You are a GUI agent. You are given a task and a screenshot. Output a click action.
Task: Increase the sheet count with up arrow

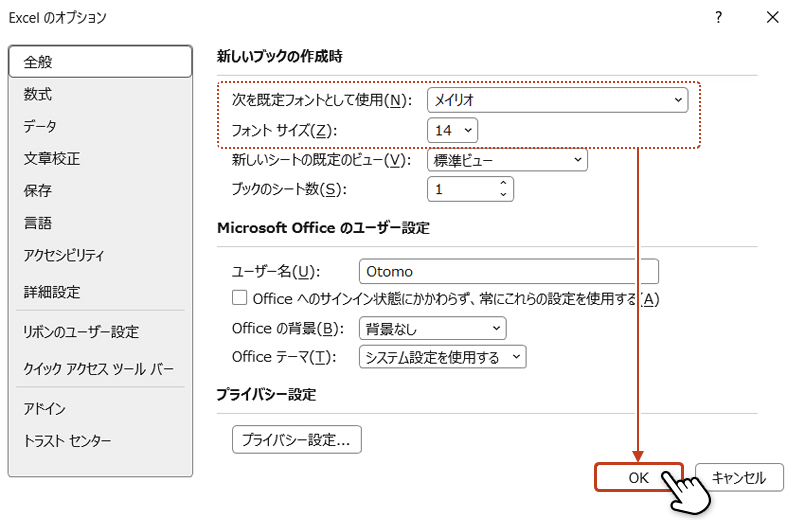pyautogui.click(x=503, y=183)
